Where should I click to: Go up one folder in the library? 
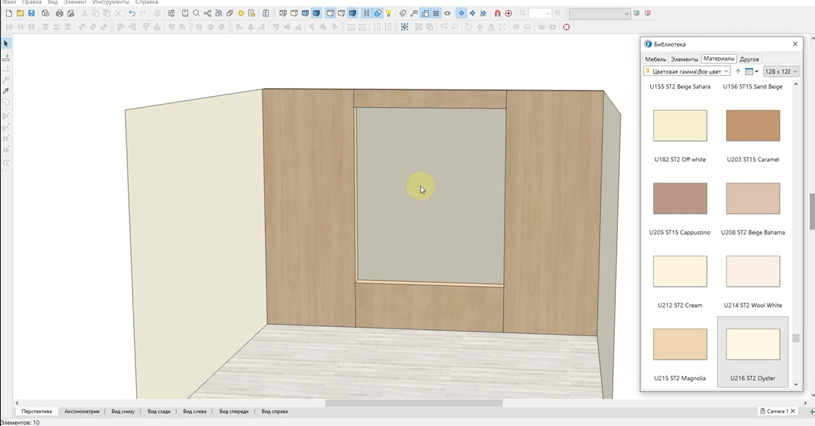pyautogui.click(x=738, y=71)
